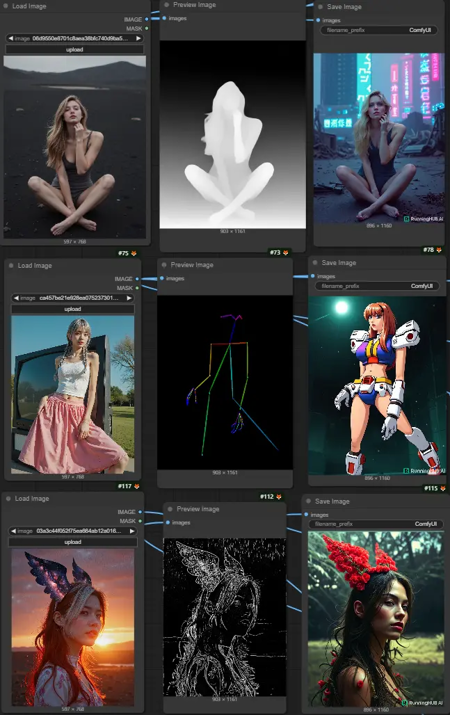Select next image with right arrow for file 06d9550e8701
Image resolution: width=450 pixels, height=715 pixels.
point(139,38)
